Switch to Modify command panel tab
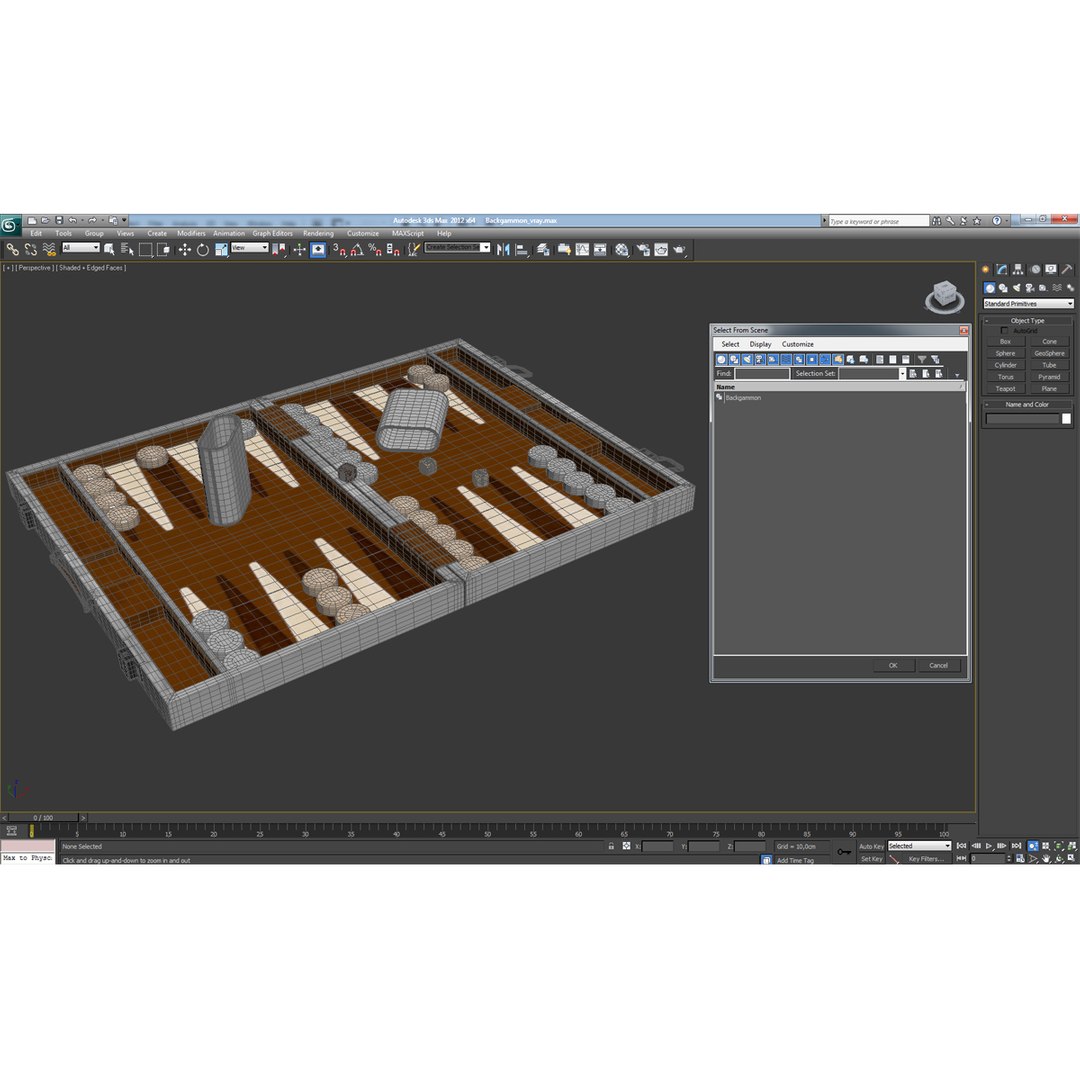Image resolution: width=1080 pixels, height=1080 pixels. 1001,269
